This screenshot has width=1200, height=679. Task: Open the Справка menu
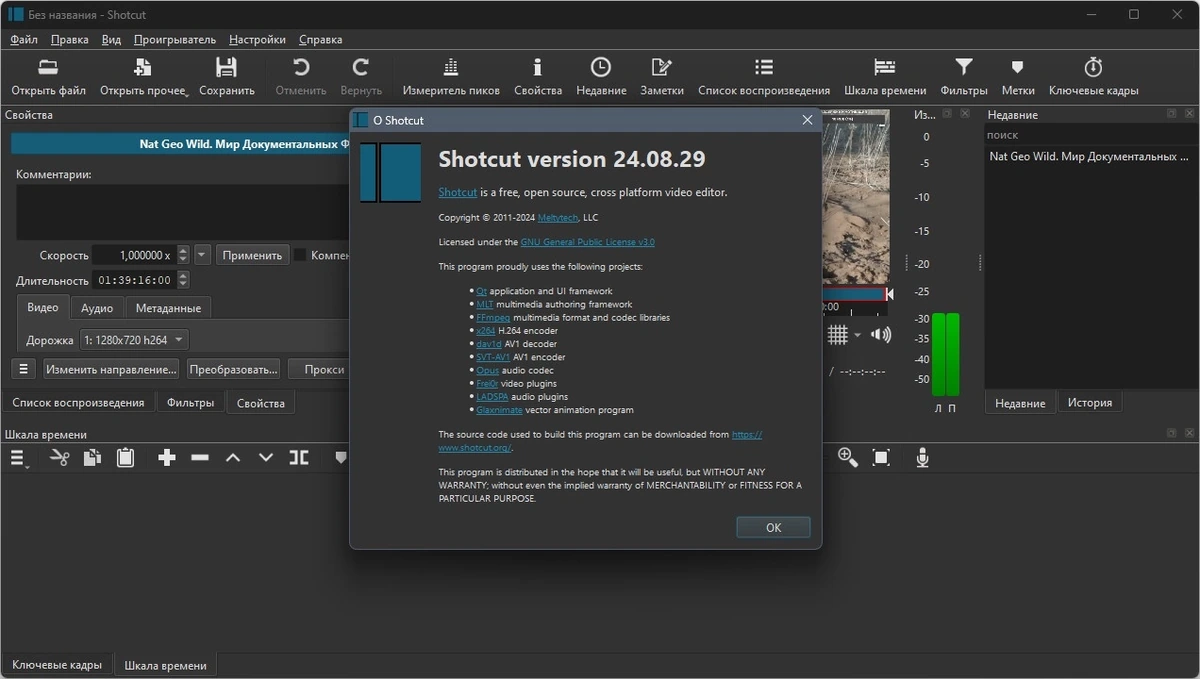pos(321,40)
